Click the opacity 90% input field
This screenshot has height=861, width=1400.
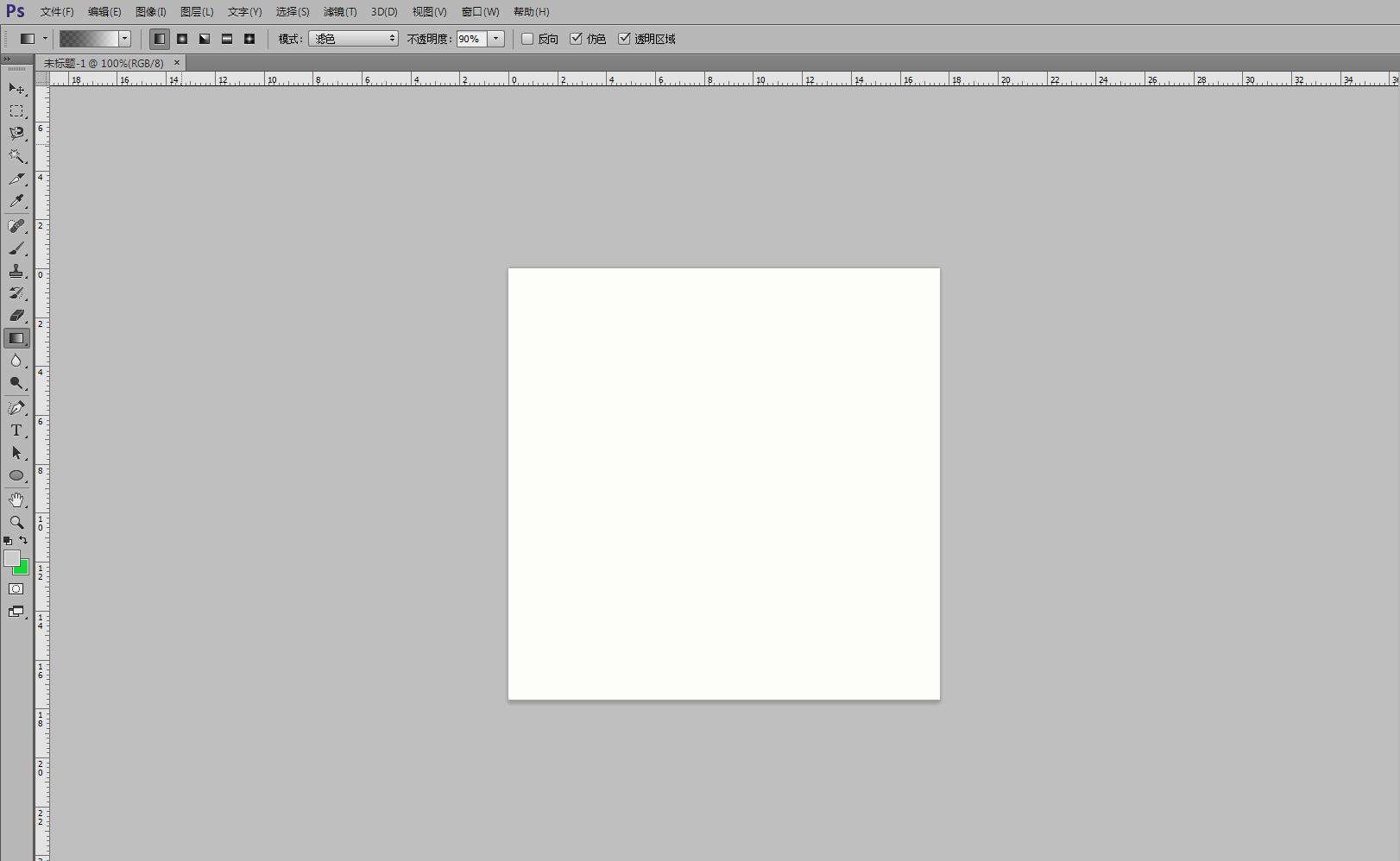[472, 39]
